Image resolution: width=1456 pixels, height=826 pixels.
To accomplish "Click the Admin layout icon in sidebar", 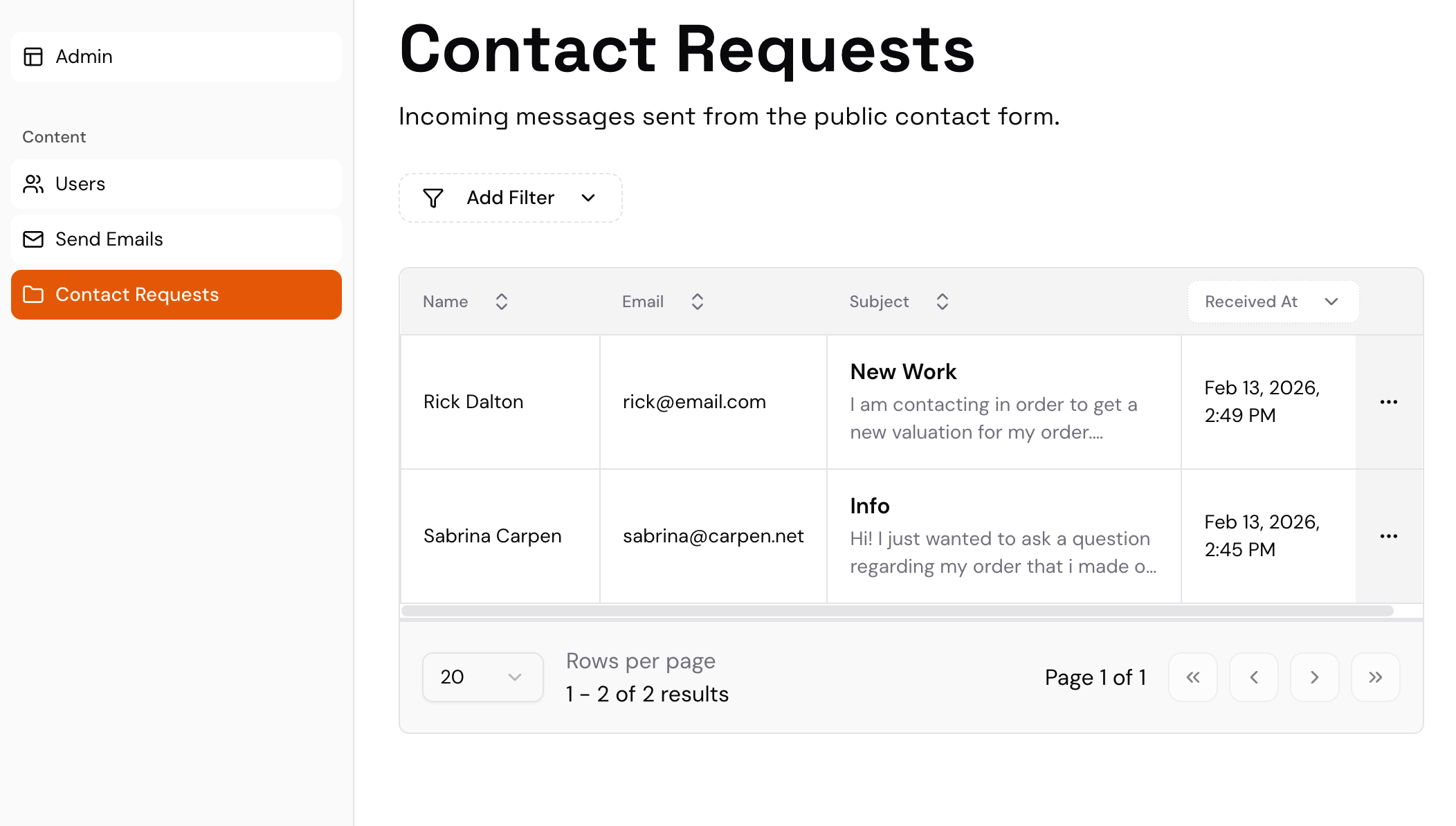I will click(33, 57).
